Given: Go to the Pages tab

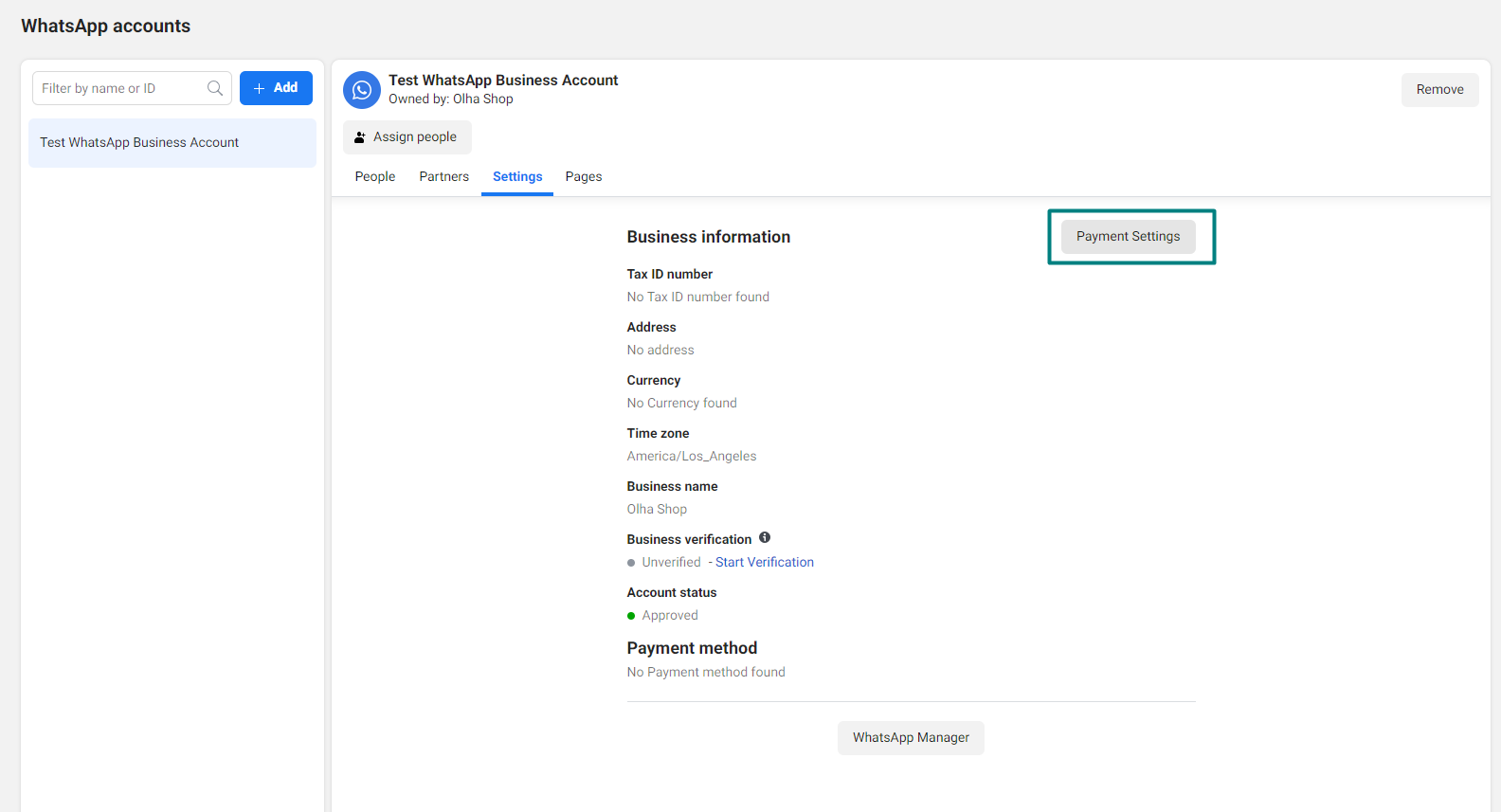Looking at the screenshot, I should click(x=584, y=176).
